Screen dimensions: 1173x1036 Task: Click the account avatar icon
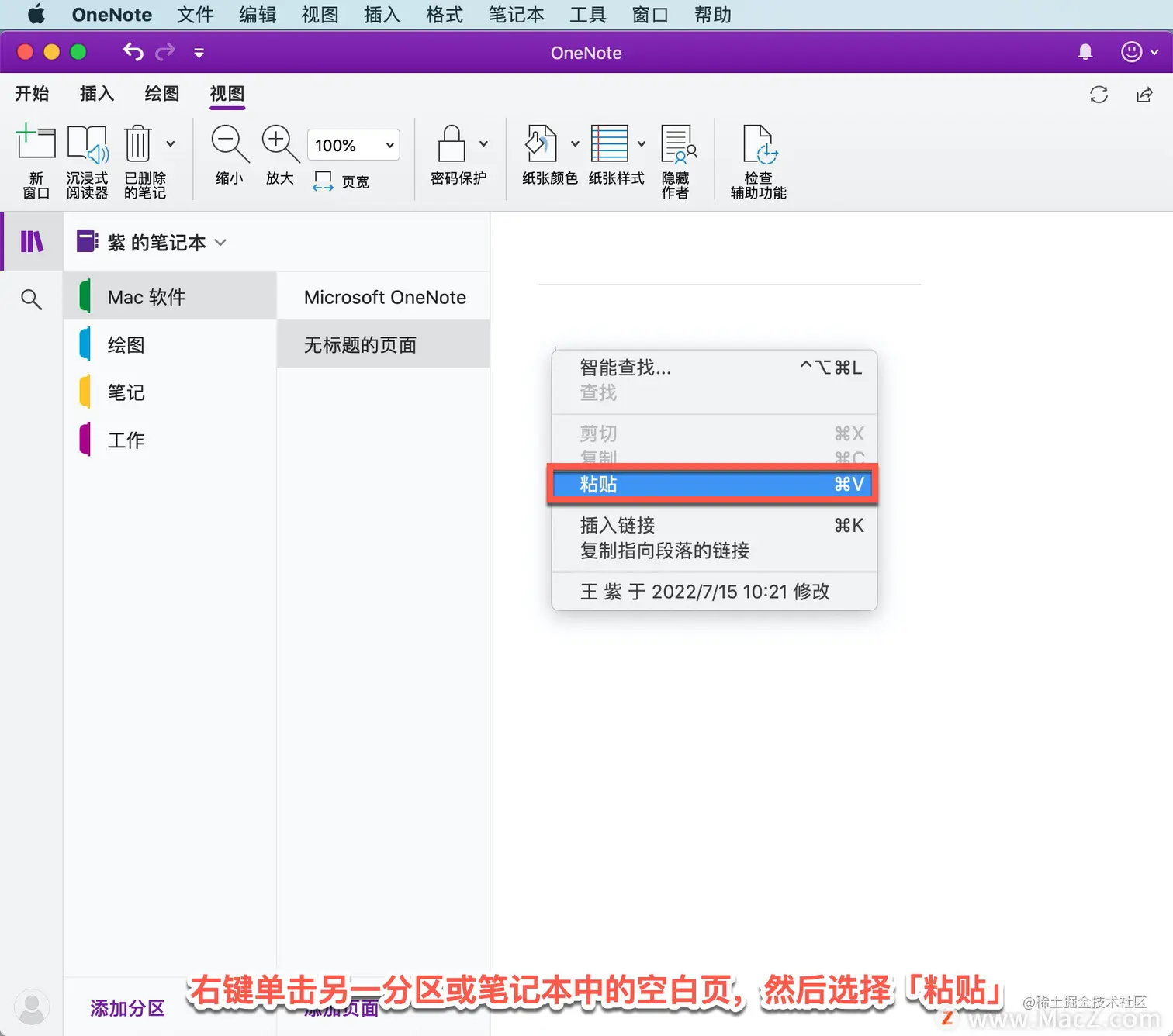pos(32,1007)
